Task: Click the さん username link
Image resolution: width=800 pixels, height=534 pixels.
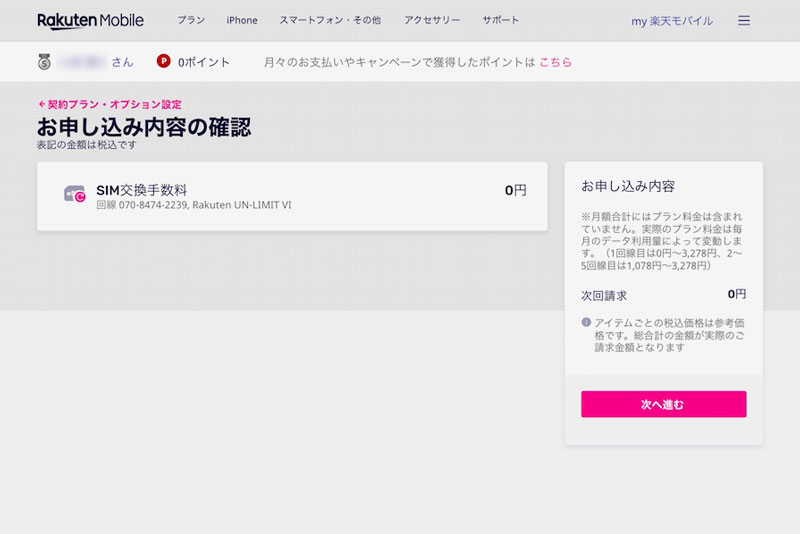Action: tap(122, 62)
